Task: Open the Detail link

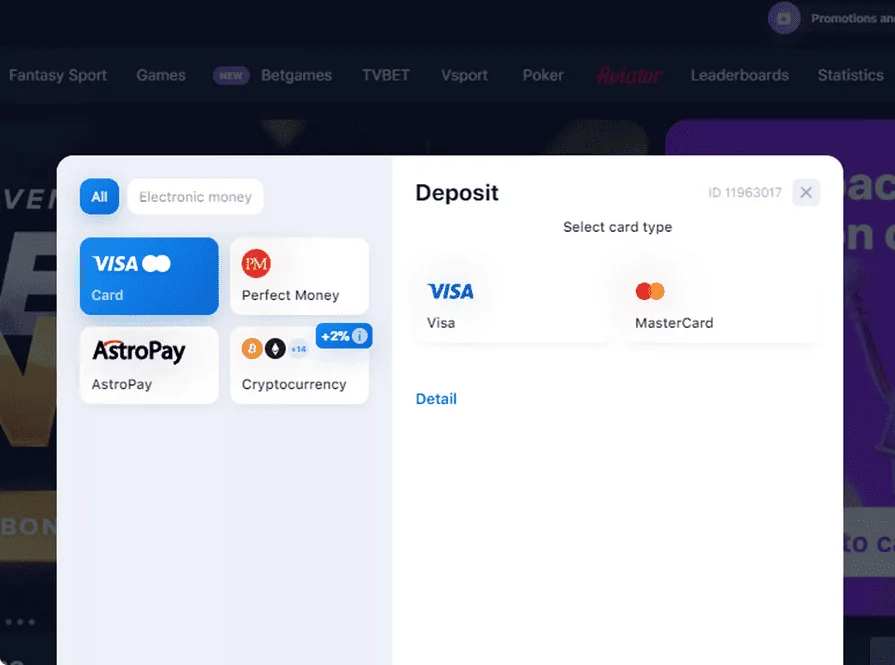Action: point(436,399)
